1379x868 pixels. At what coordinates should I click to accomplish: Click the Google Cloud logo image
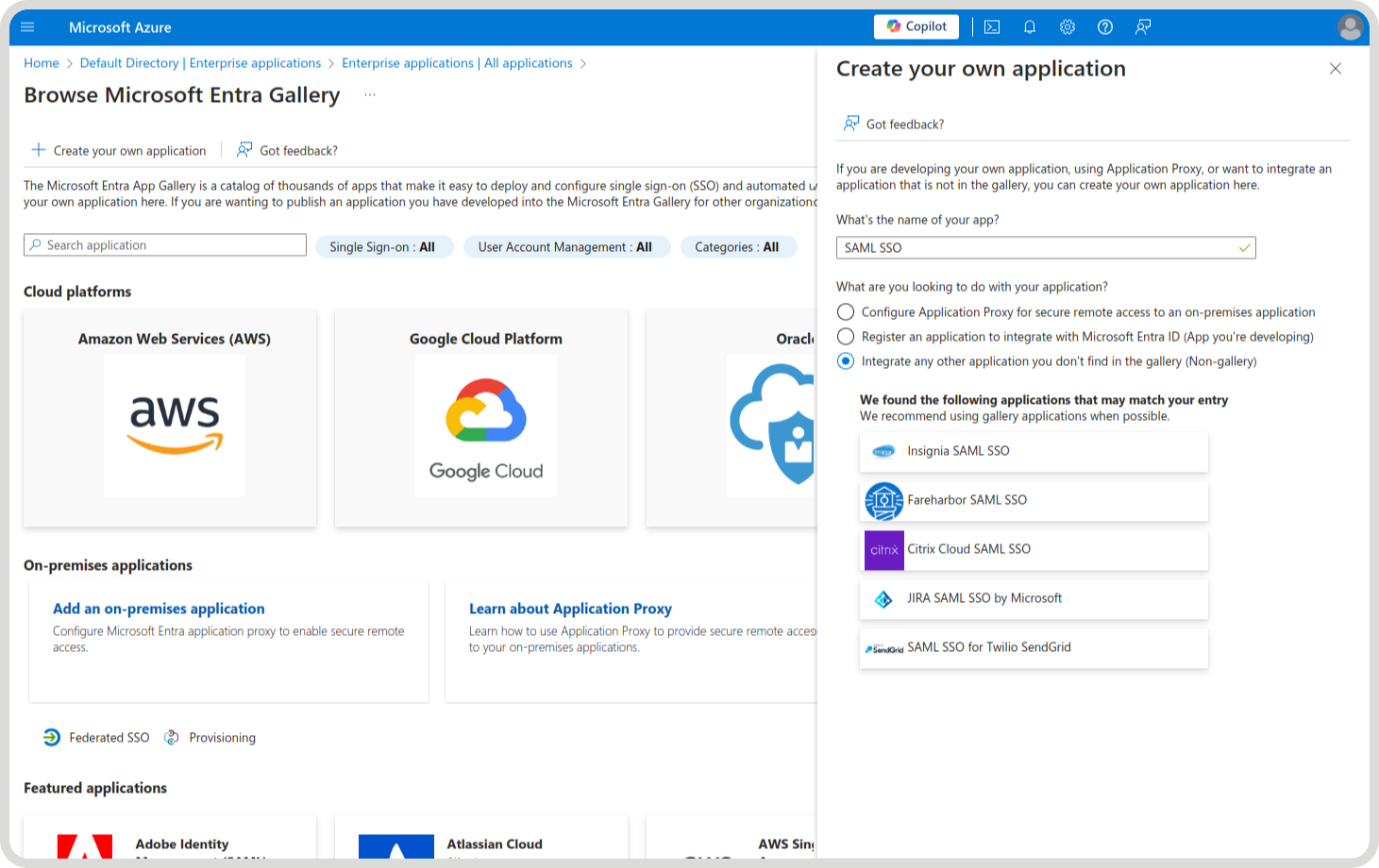[486, 426]
